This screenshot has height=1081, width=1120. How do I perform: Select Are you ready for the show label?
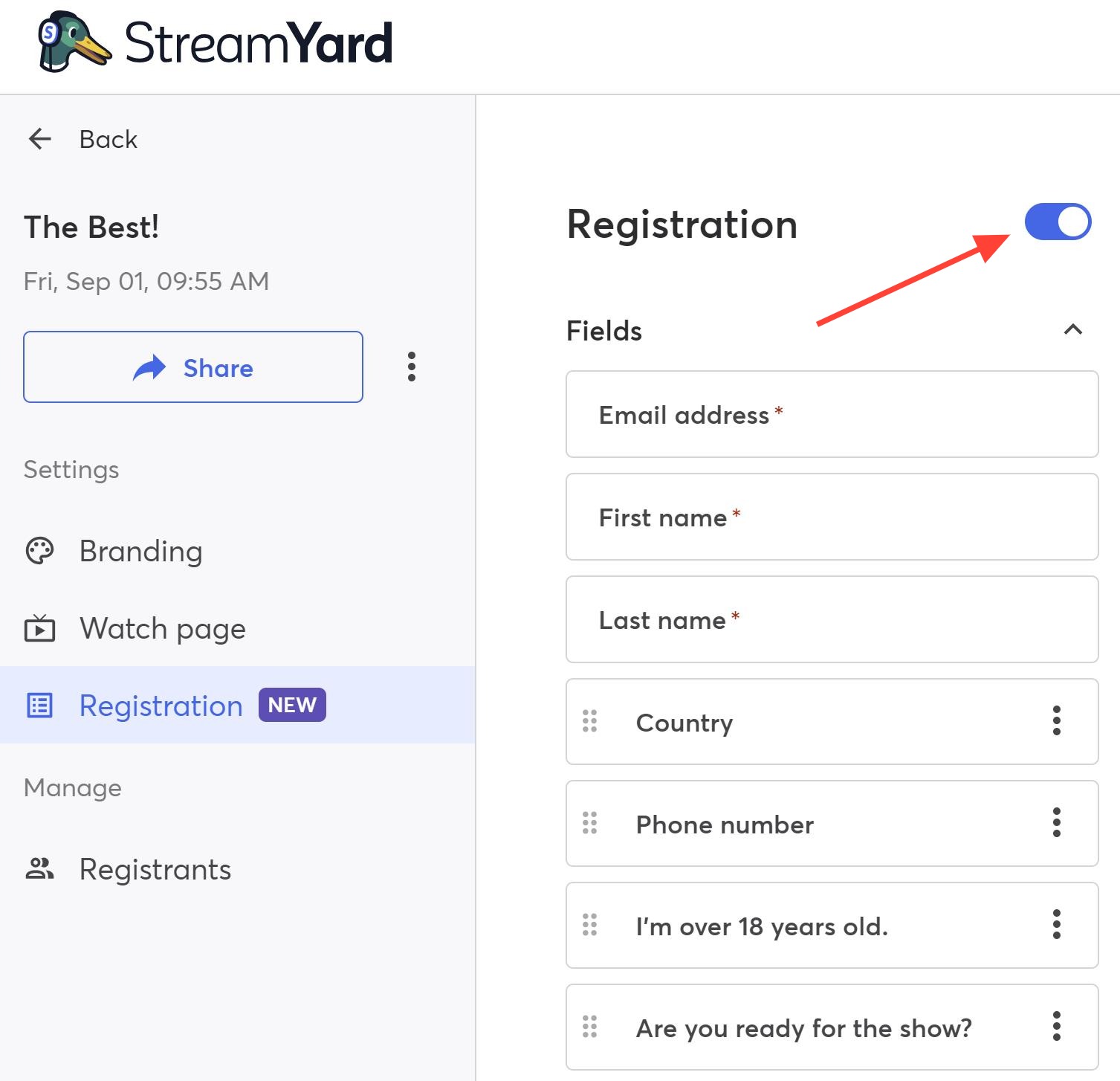pyautogui.click(x=804, y=1028)
